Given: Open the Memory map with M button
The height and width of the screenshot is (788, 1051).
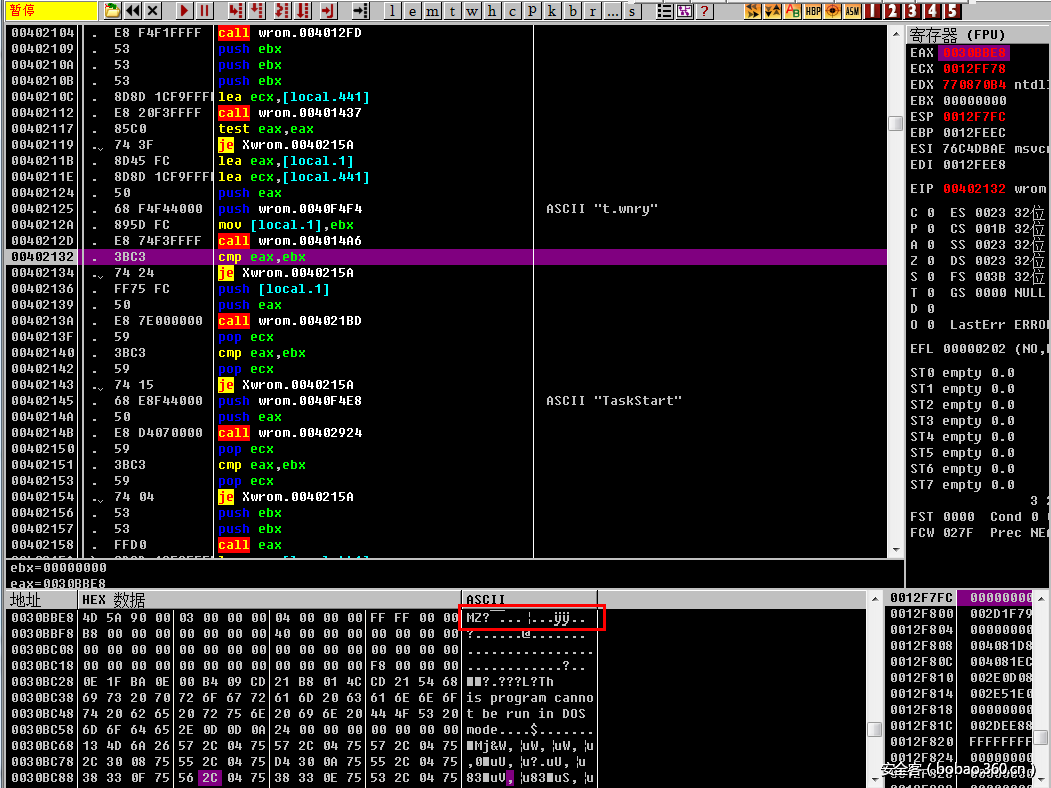Looking at the screenshot, I should (432, 11).
